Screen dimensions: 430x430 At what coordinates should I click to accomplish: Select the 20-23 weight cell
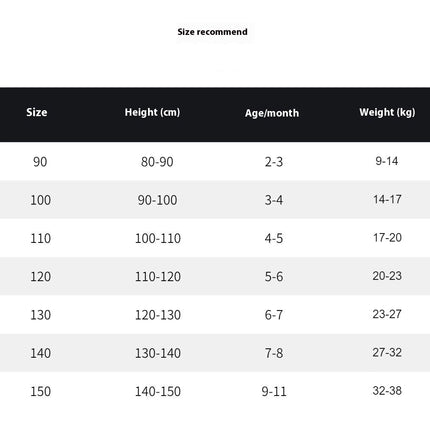387,276
